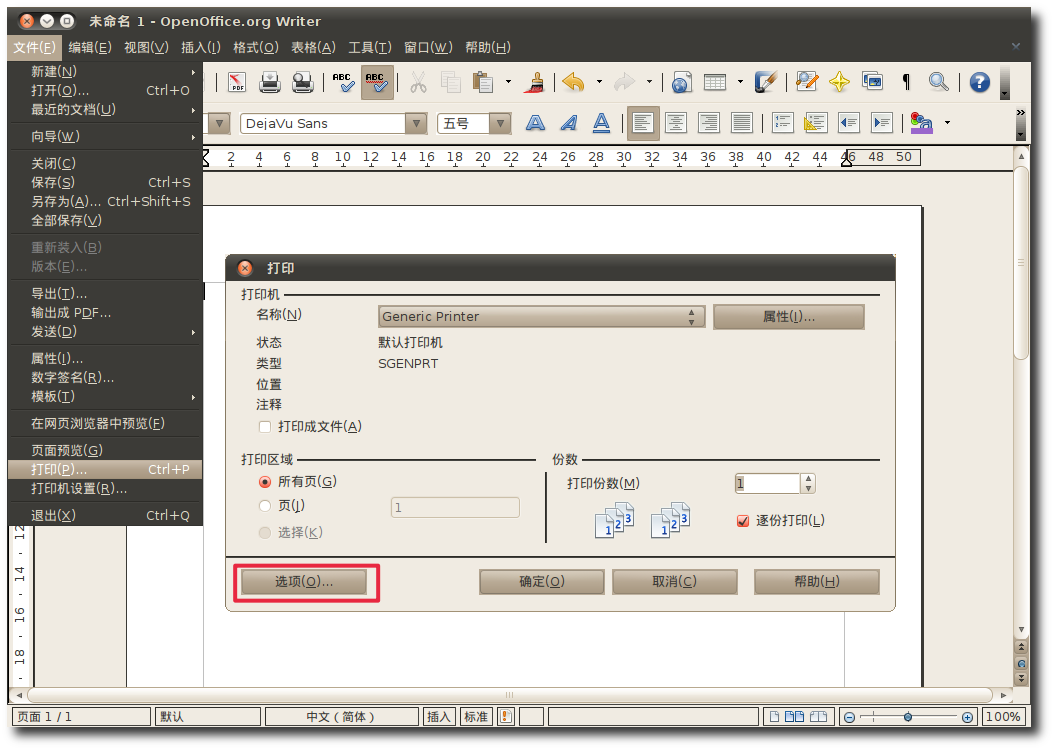Uncheck the Collate checkbox (逐份打印)
This screenshot has height=750, width=1054.
(x=743, y=521)
